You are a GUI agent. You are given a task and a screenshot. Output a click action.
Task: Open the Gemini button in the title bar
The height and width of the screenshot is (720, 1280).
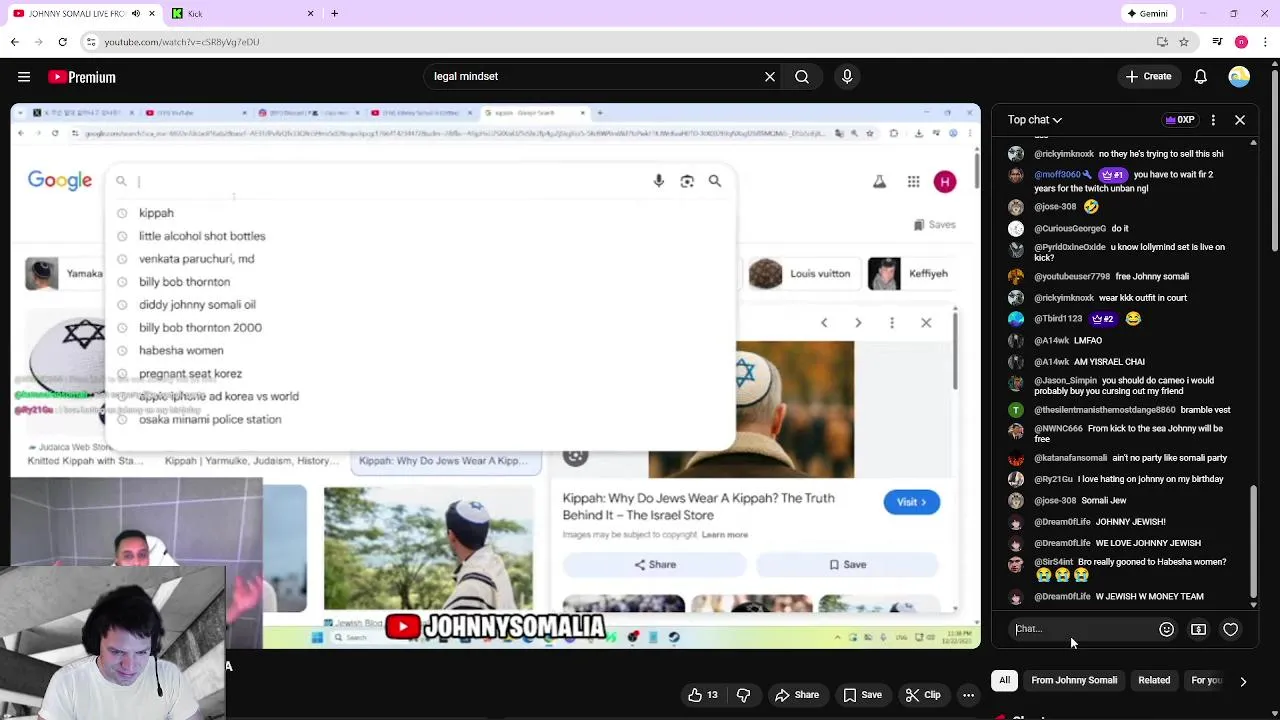[x=1147, y=13]
